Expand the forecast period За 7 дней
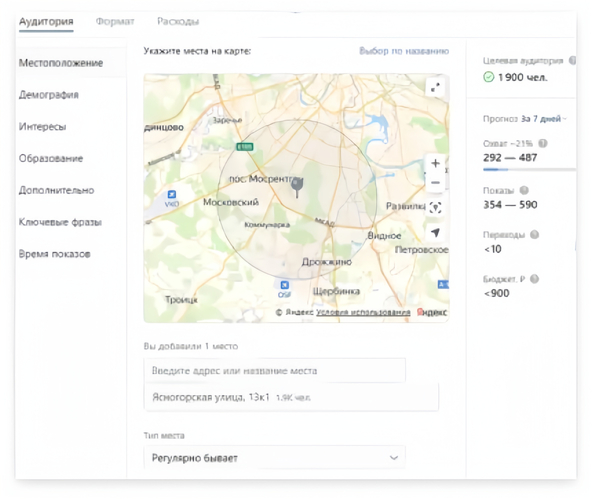 coord(544,119)
